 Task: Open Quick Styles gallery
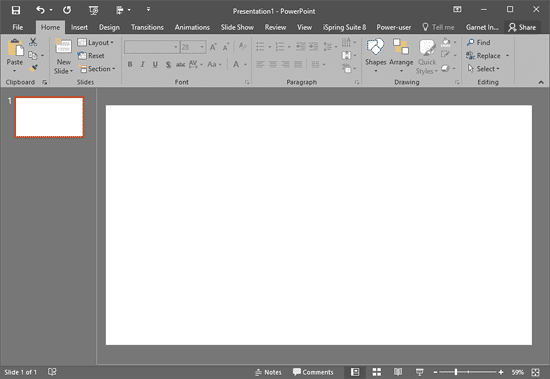427,56
